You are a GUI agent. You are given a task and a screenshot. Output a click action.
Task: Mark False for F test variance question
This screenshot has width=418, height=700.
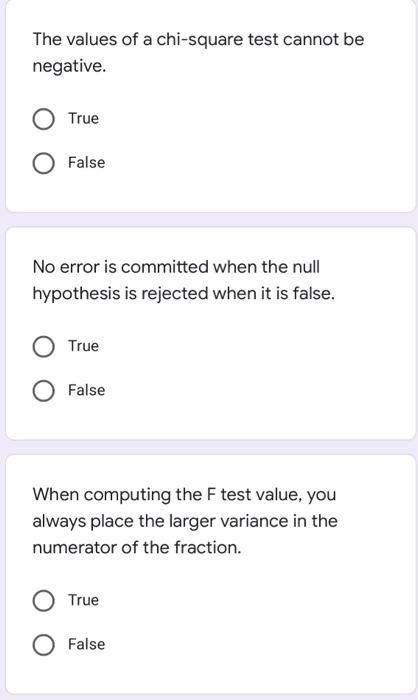[44, 645]
